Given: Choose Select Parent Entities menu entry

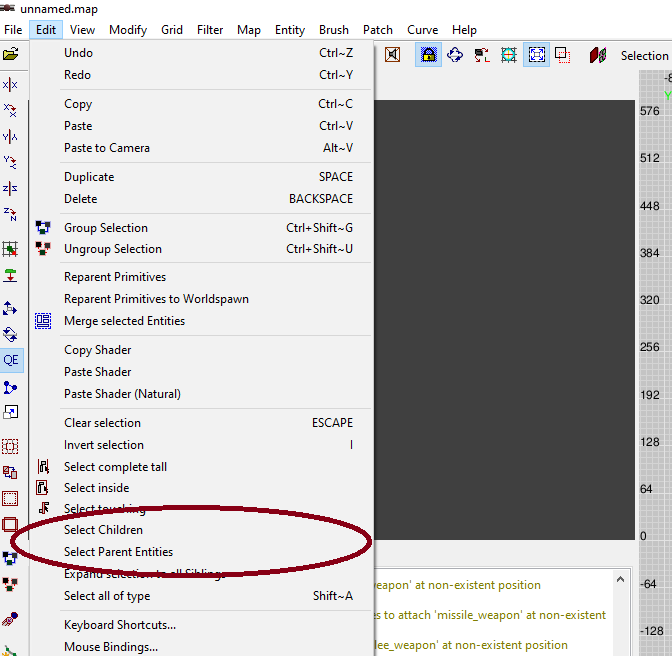Looking at the screenshot, I should pos(118,552).
